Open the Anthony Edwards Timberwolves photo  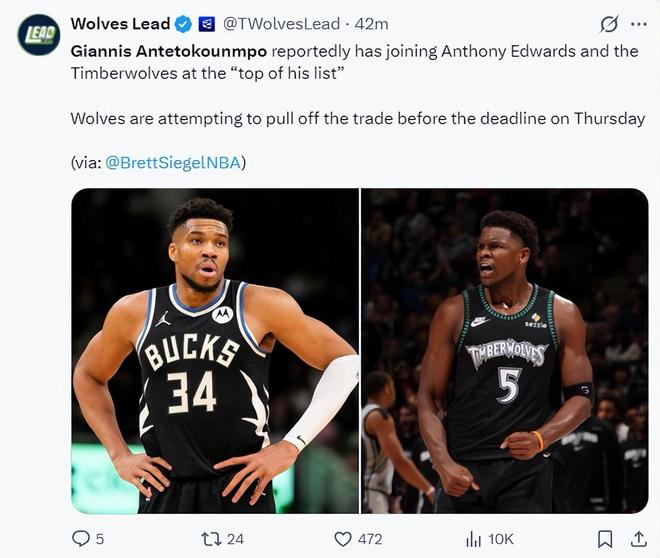click(x=504, y=350)
